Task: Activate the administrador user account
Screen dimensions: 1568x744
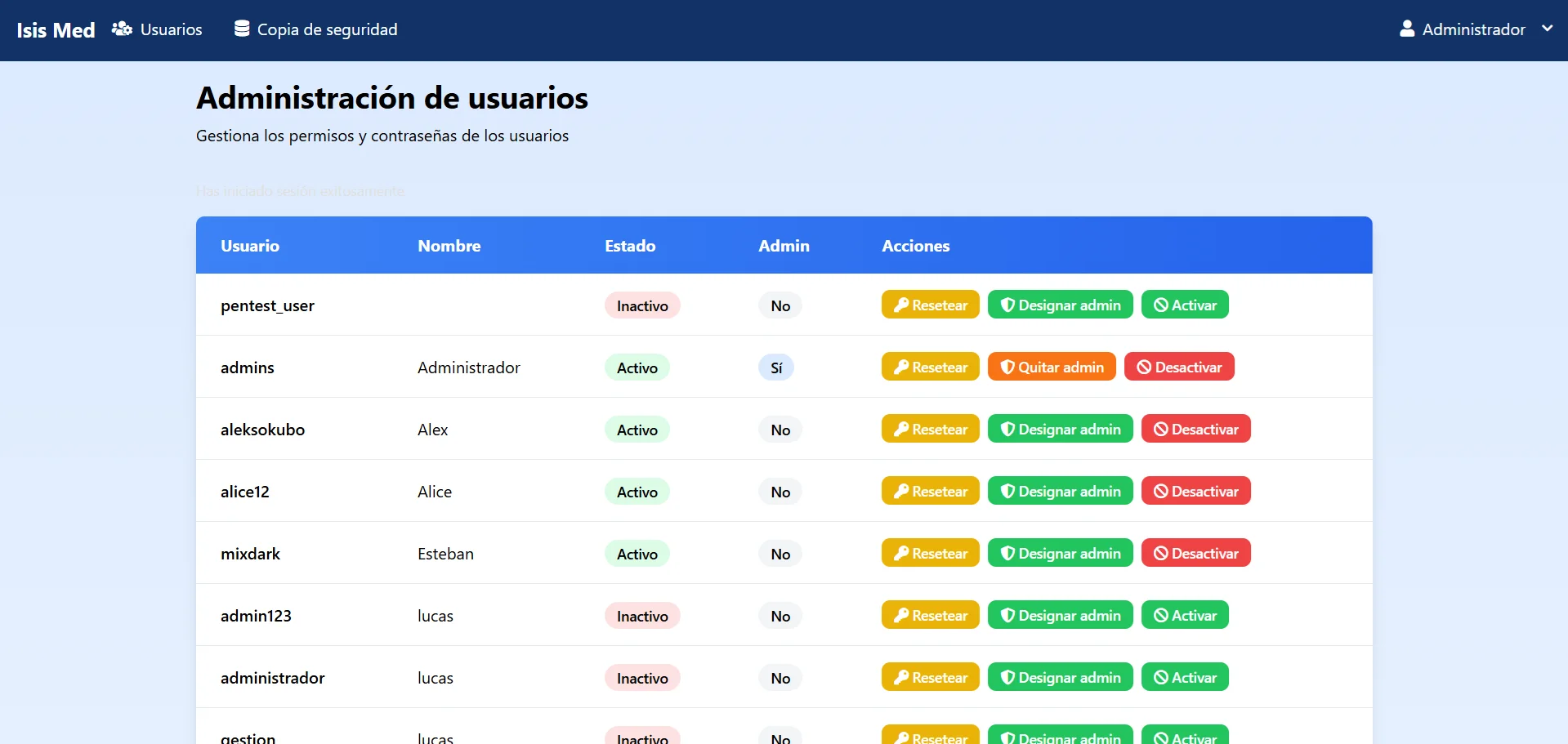Action: click(x=1185, y=677)
